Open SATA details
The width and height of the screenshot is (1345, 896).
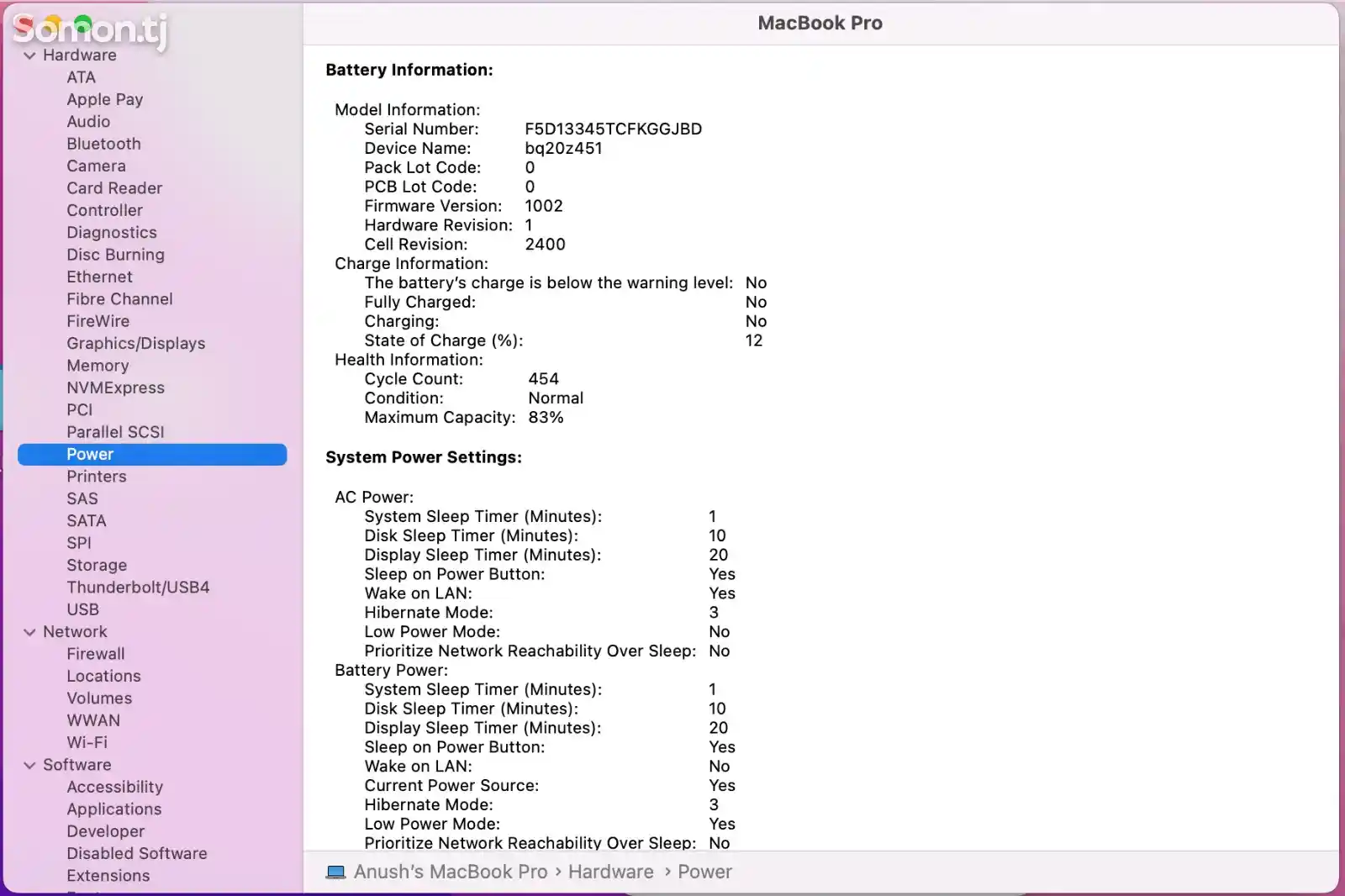[86, 521]
